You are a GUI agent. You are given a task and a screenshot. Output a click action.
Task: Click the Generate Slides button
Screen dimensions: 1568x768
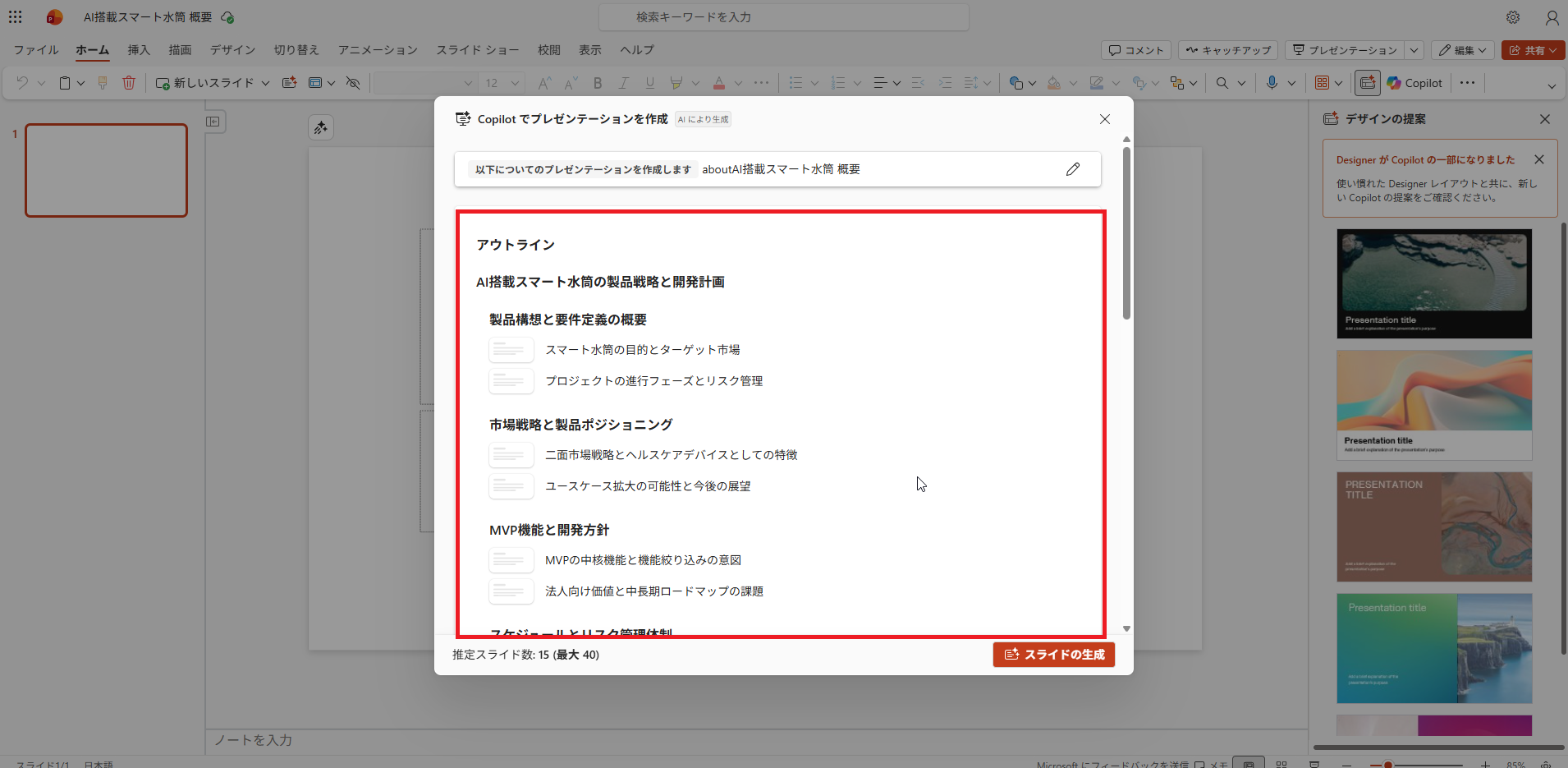click(1053, 655)
